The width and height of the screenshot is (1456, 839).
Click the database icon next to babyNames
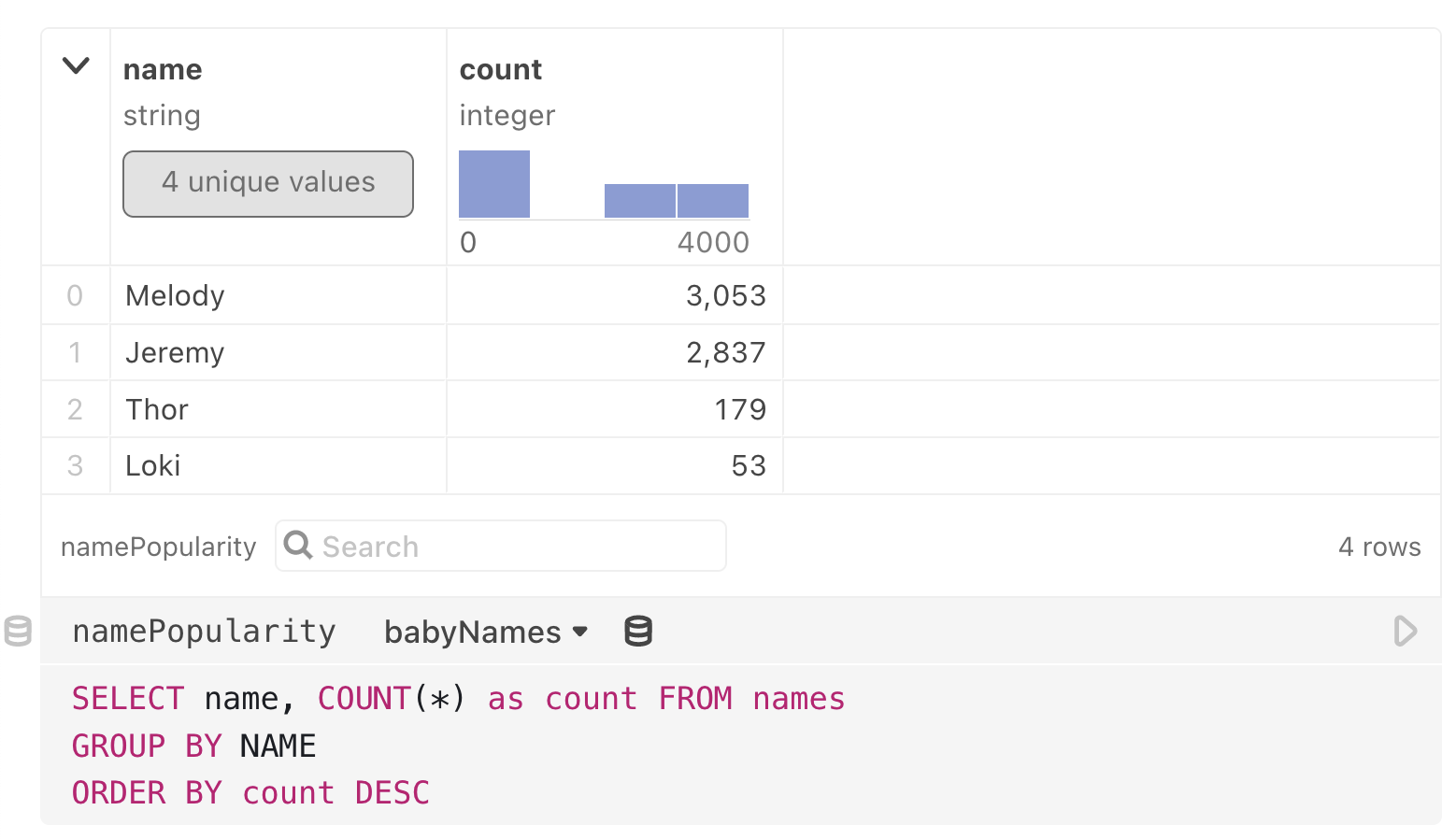click(x=637, y=632)
